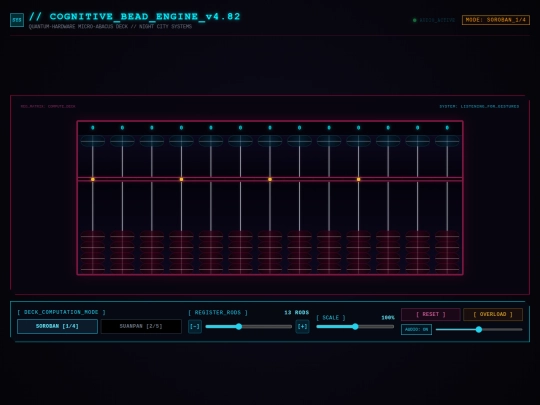Trigger the [ OVERLOAD ] button
Screen dimensions: 540x405
click(493, 314)
